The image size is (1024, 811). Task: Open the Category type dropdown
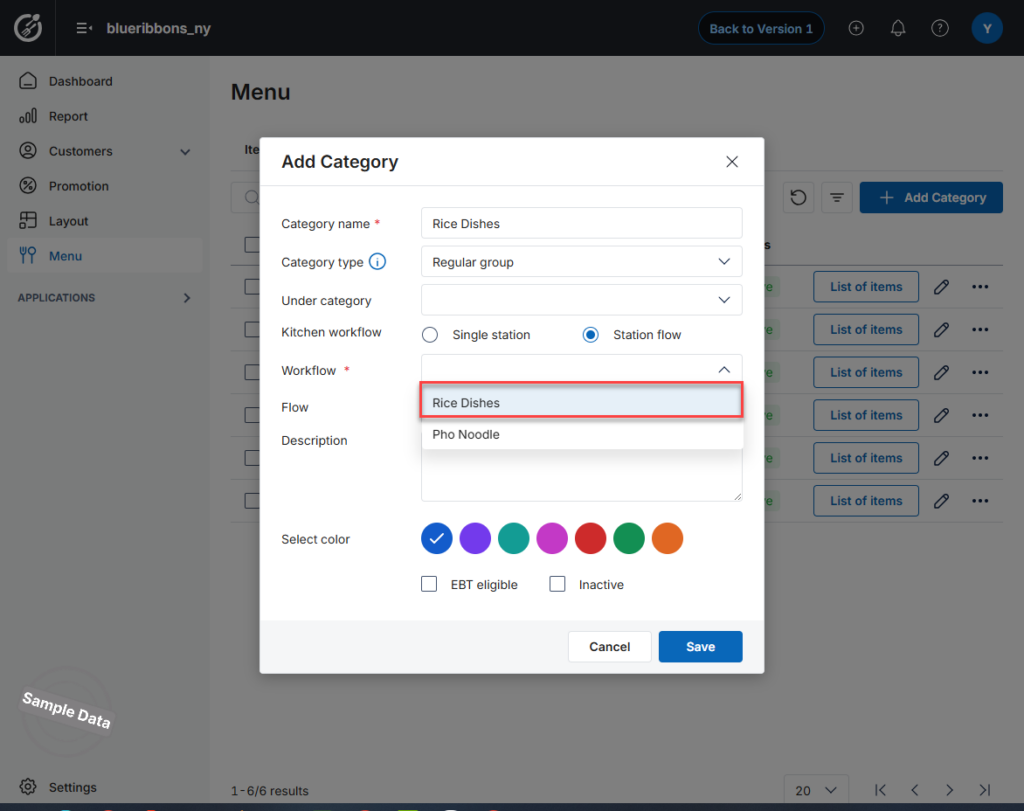pyautogui.click(x=581, y=262)
